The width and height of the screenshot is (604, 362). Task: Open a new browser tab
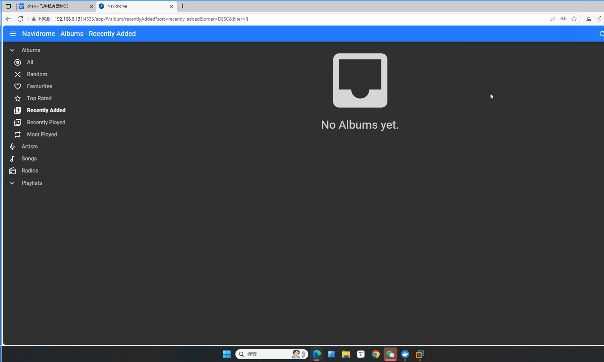pos(183,6)
